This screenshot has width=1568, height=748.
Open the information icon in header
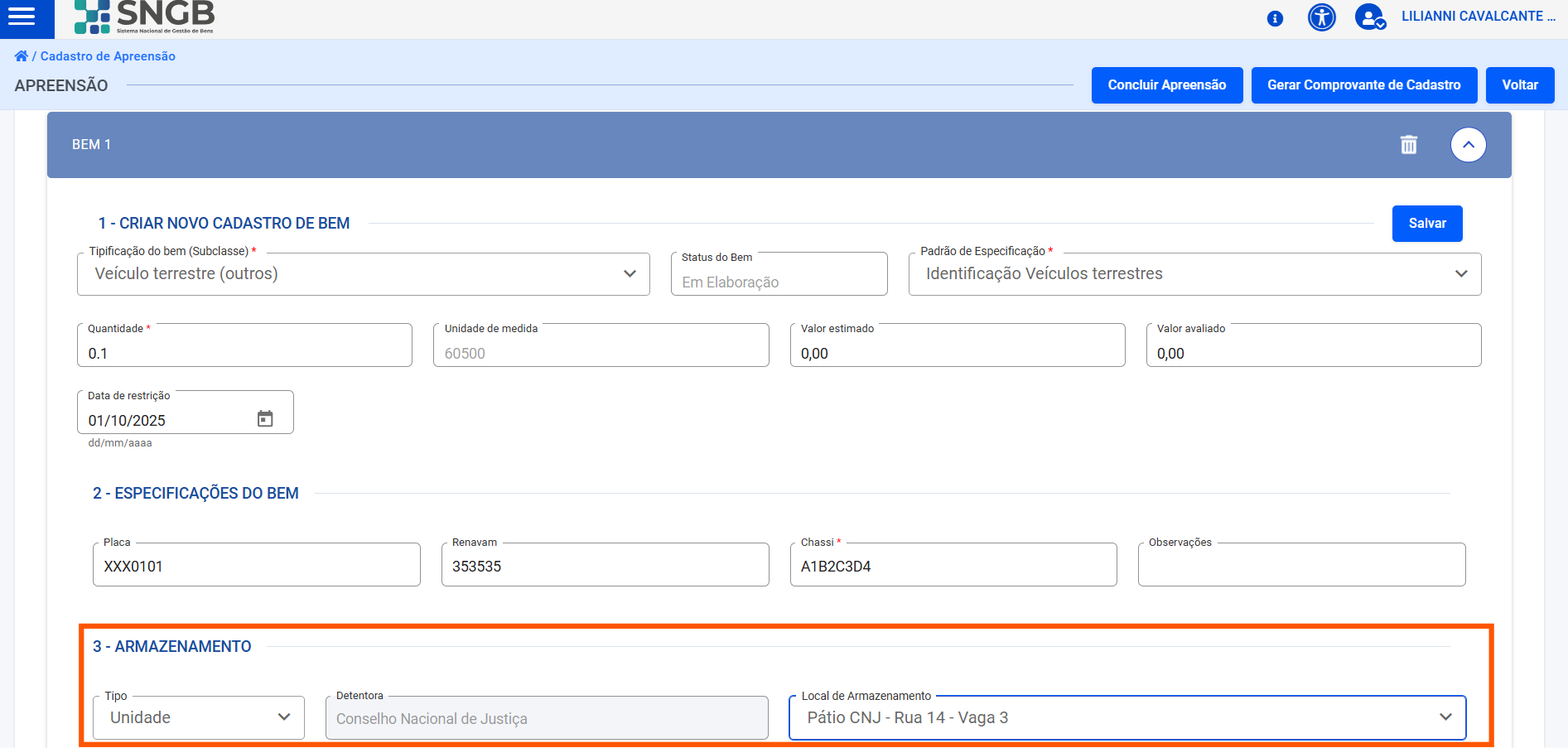click(x=1275, y=18)
